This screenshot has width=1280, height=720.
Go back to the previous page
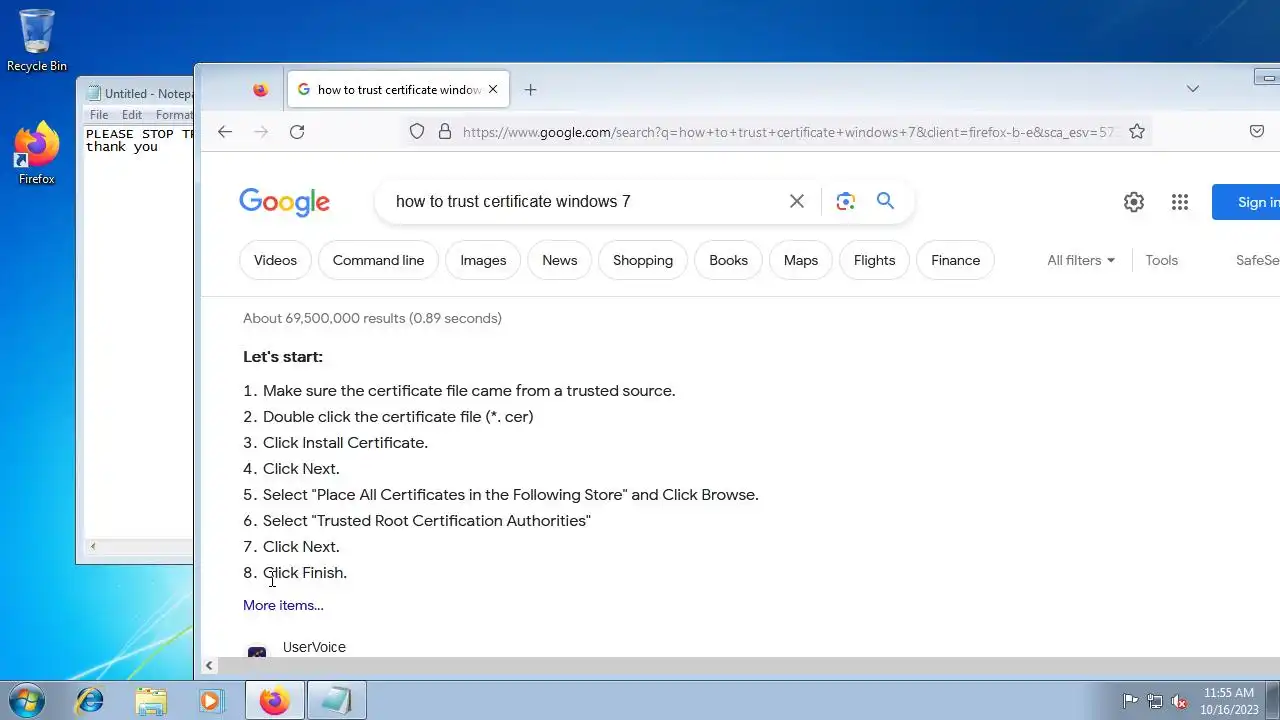[225, 131]
